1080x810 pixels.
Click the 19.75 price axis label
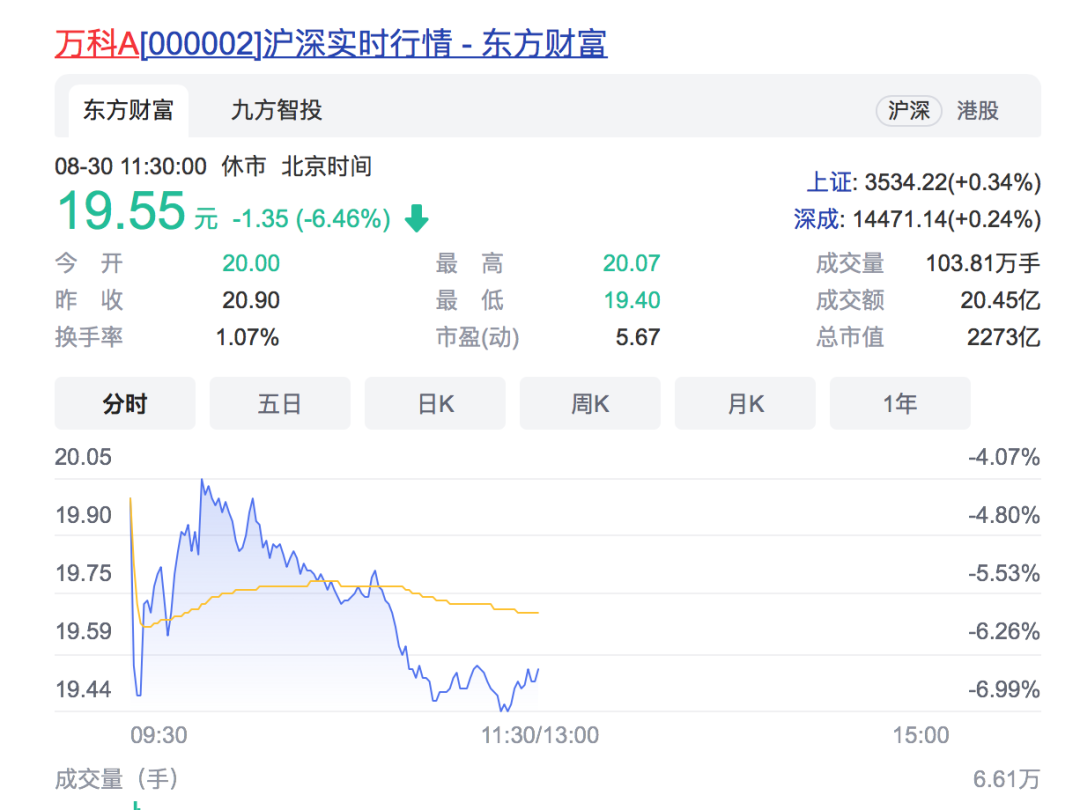(83, 573)
